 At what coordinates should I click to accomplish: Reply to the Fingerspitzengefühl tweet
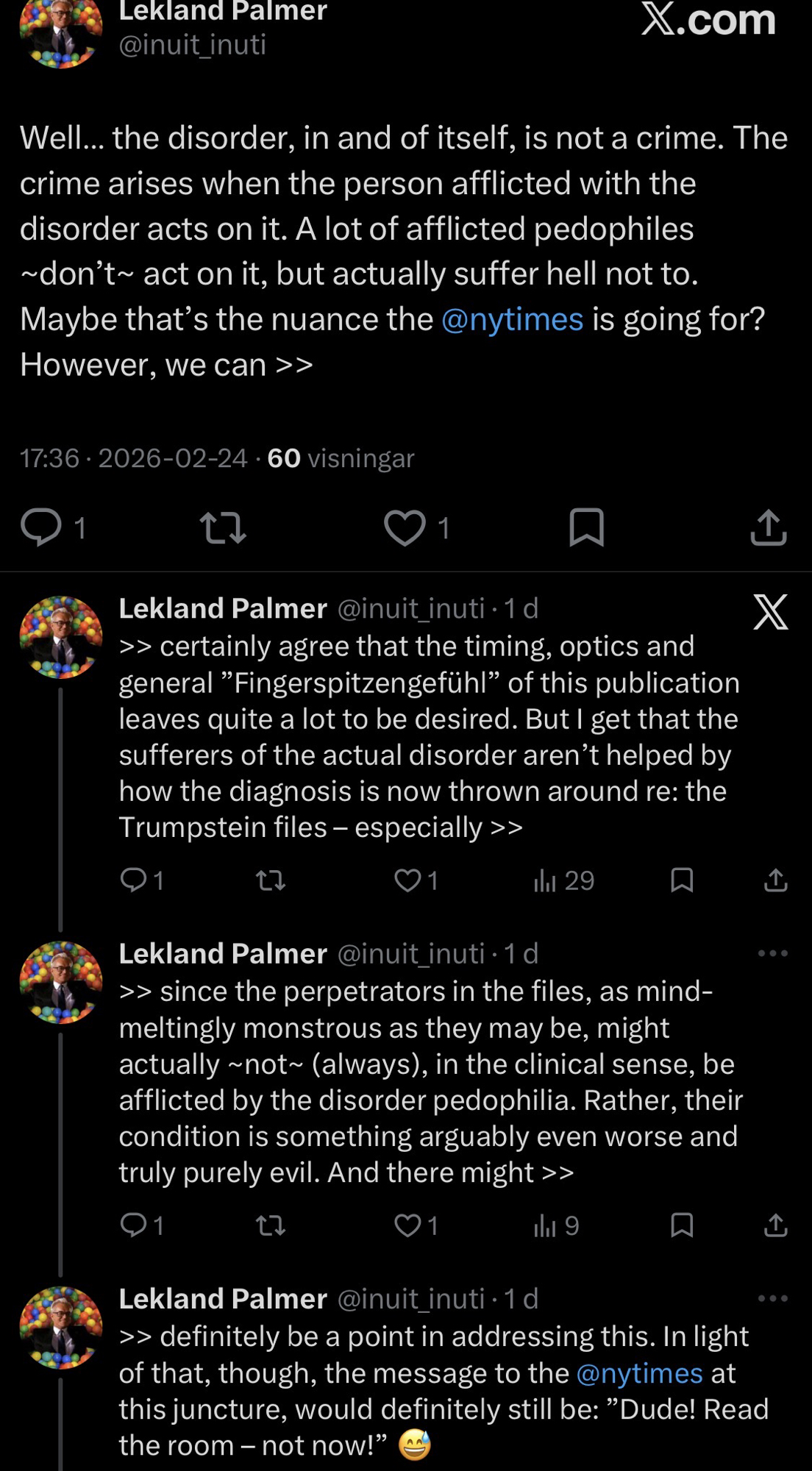point(134,880)
